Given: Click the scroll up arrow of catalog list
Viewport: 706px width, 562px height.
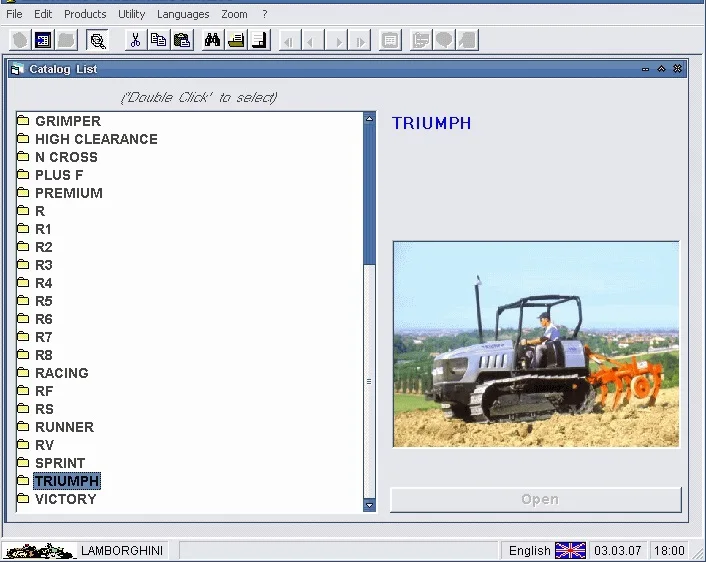Looking at the screenshot, I should 369,119.
